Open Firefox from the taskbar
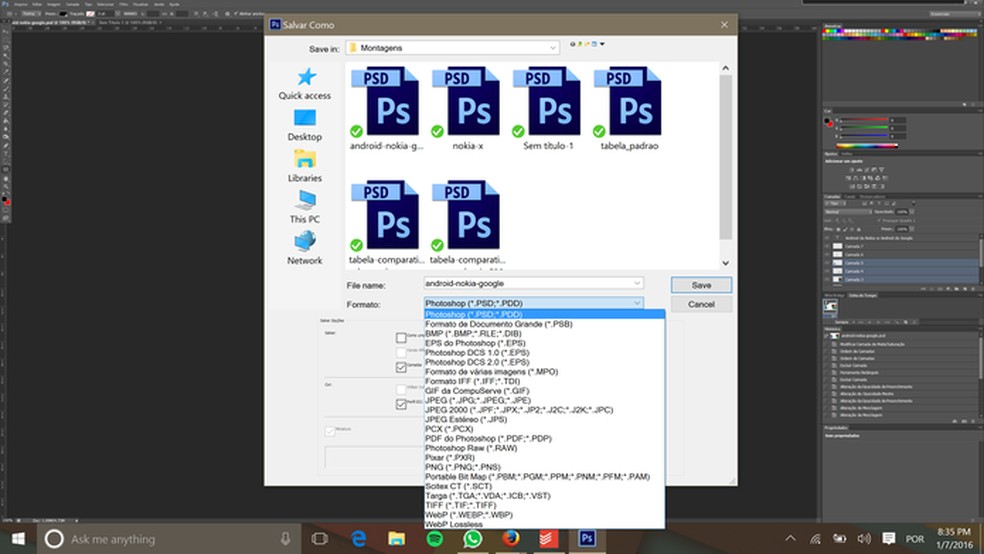Screen dimensions: 984x554 (x=511, y=539)
